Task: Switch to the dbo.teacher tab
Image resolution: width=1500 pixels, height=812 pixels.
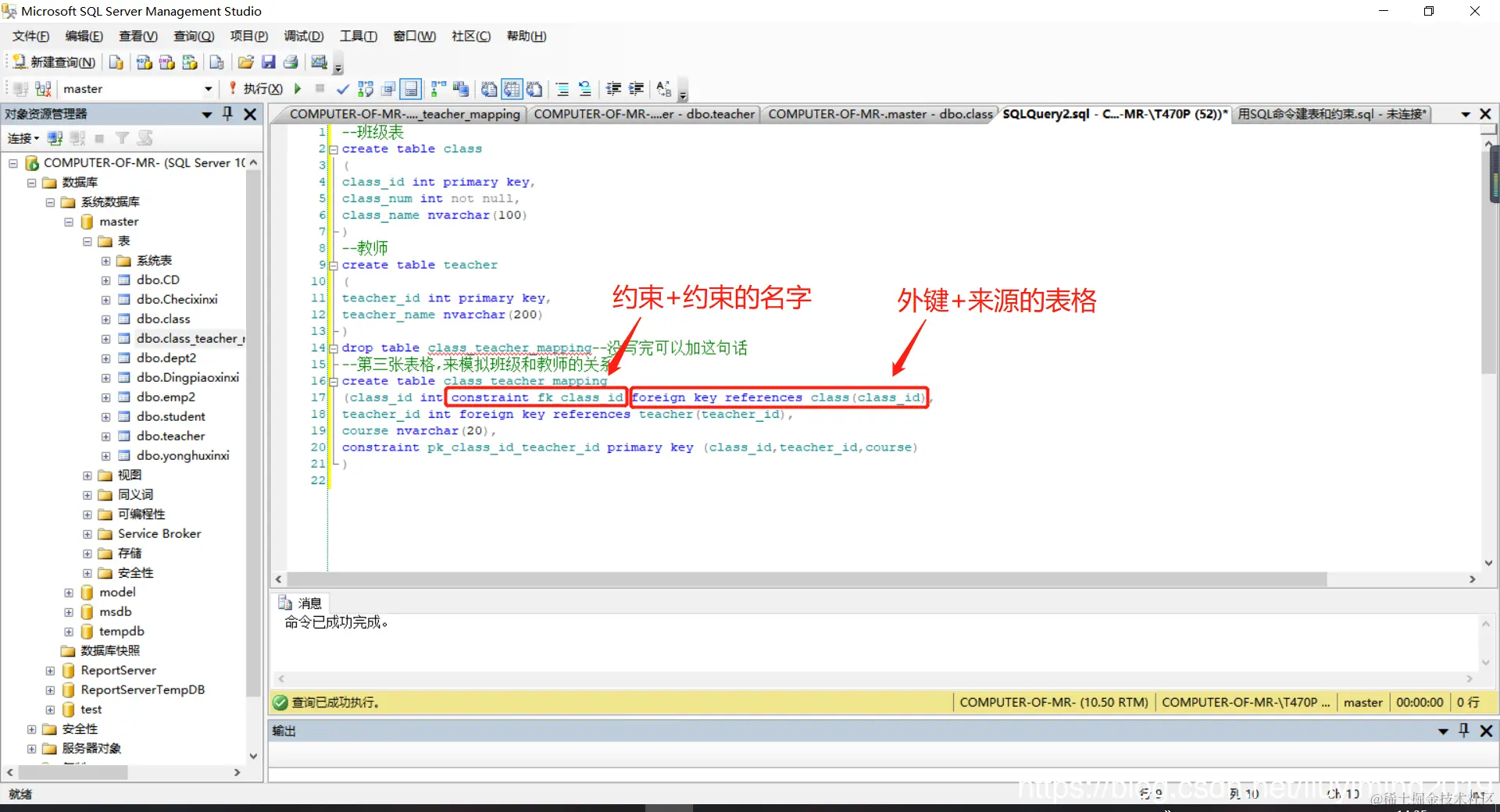Action: (x=644, y=114)
